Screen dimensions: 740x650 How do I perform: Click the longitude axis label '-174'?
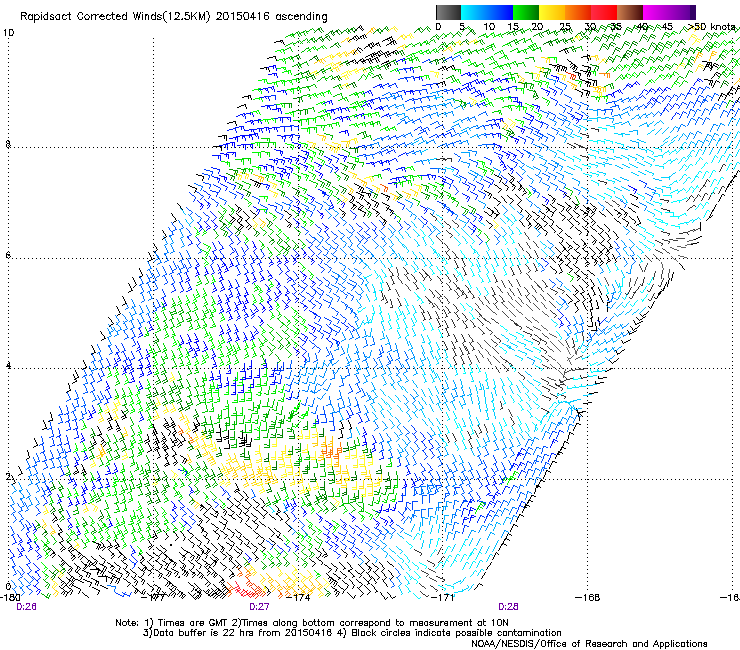[x=298, y=597]
